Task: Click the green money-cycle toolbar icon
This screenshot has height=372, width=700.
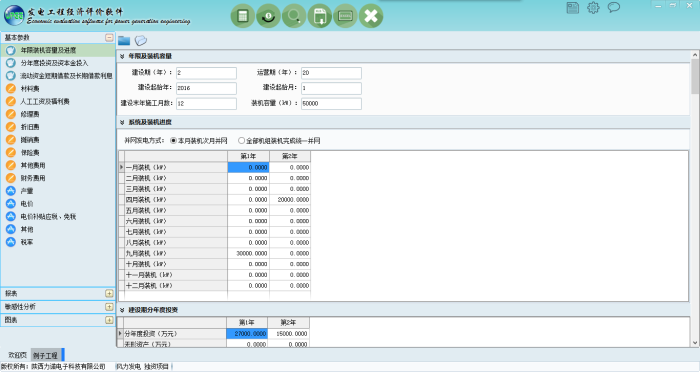Action: click(268, 16)
